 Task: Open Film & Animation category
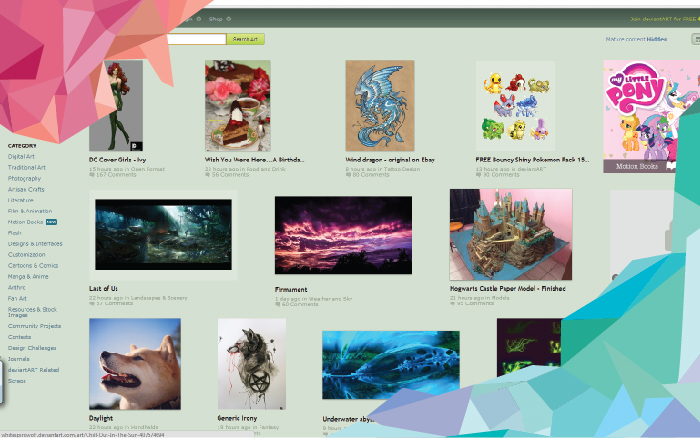[x=30, y=211]
